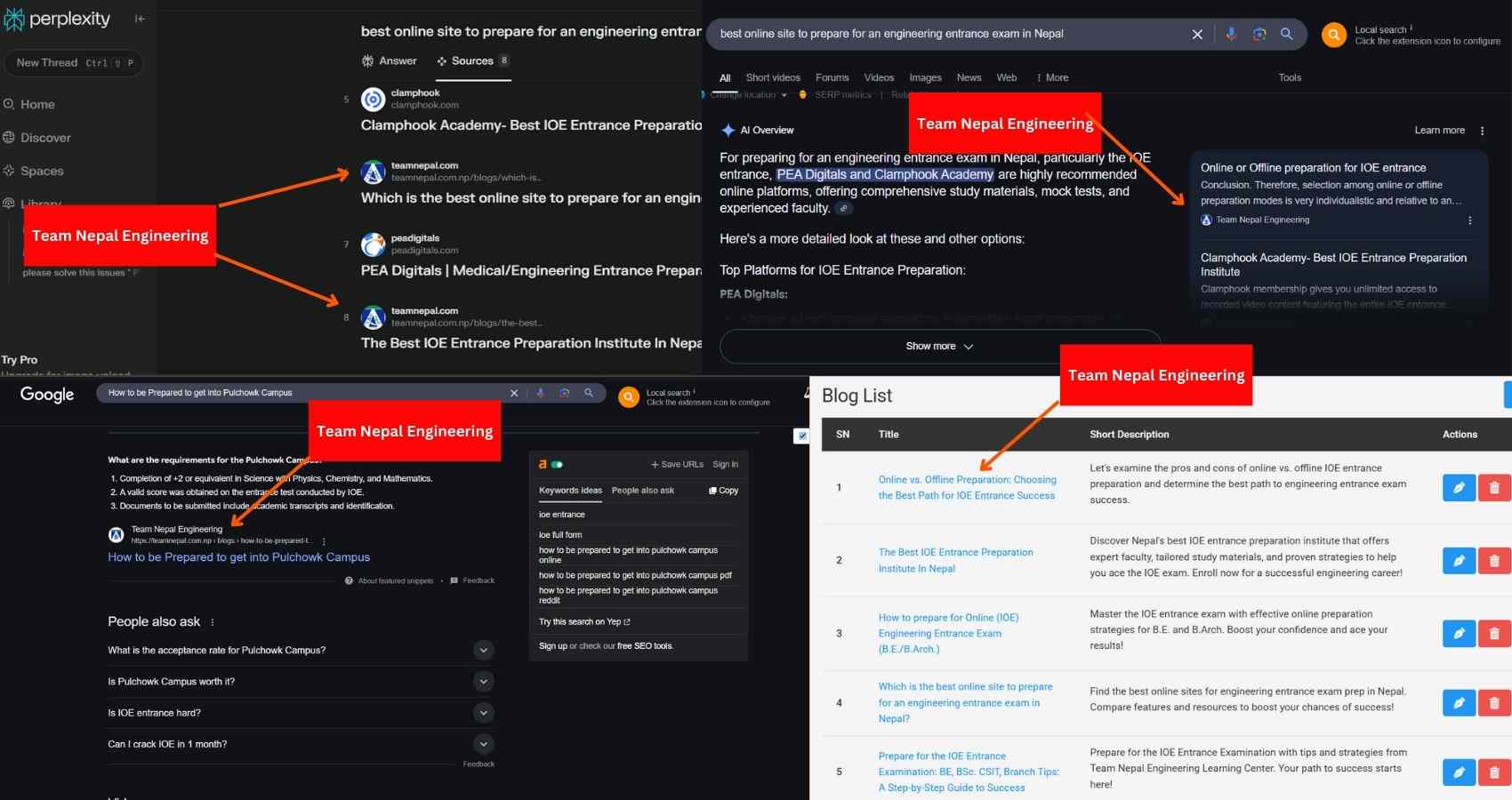The image size is (1512, 800).
Task: Select the Forums search tab
Action: pyautogui.click(x=832, y=78)
